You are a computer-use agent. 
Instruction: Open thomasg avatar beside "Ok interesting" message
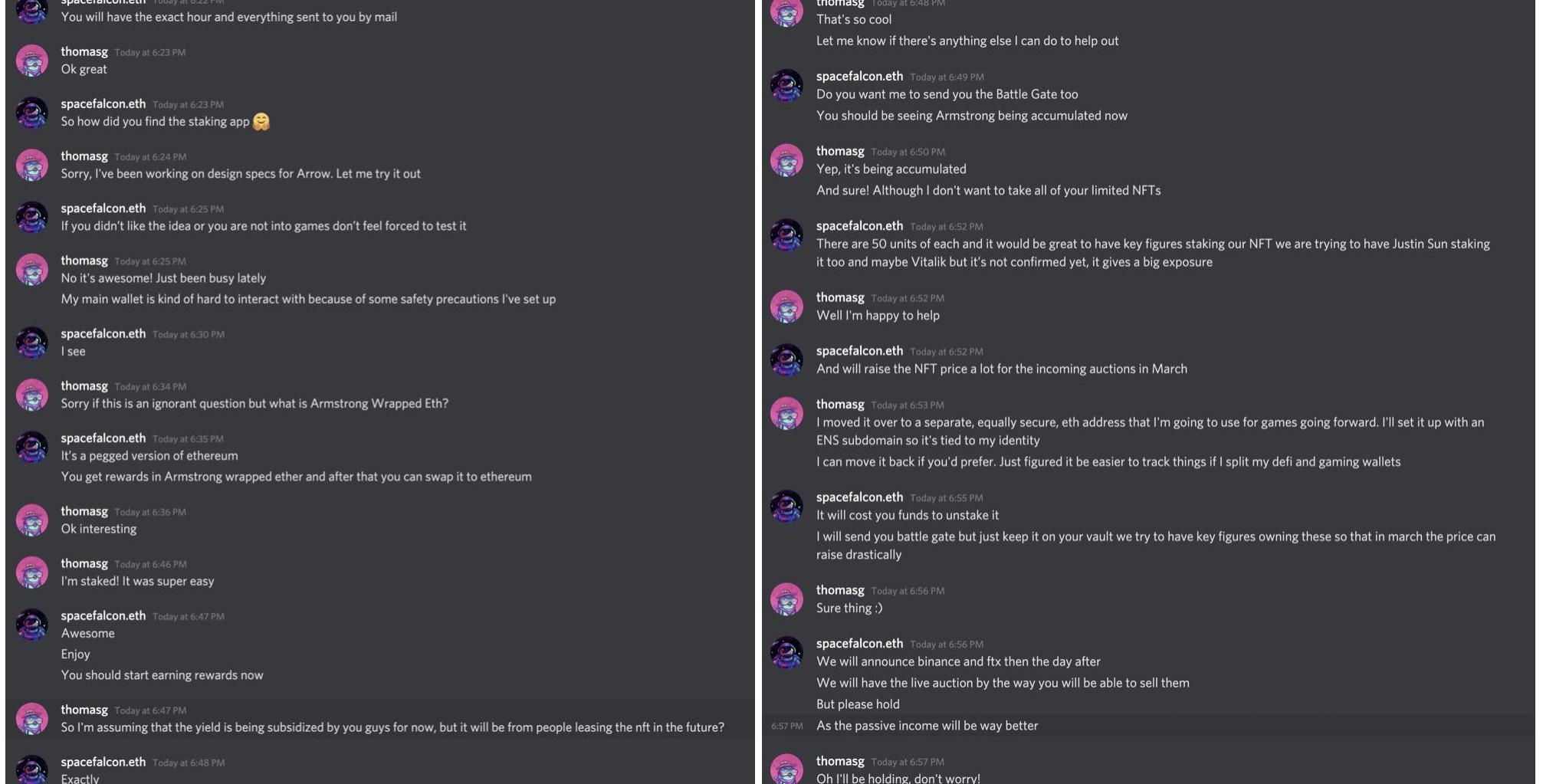pos(32,520)
